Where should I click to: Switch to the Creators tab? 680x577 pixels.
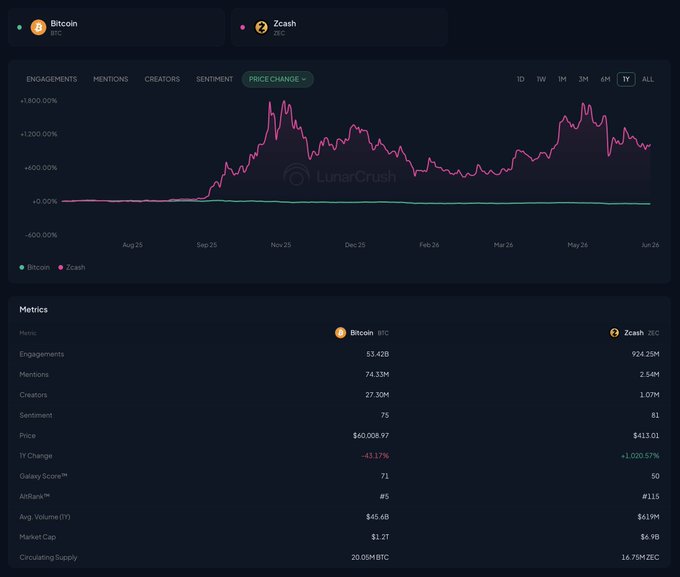pyautogui.click(x=162, y=79)
